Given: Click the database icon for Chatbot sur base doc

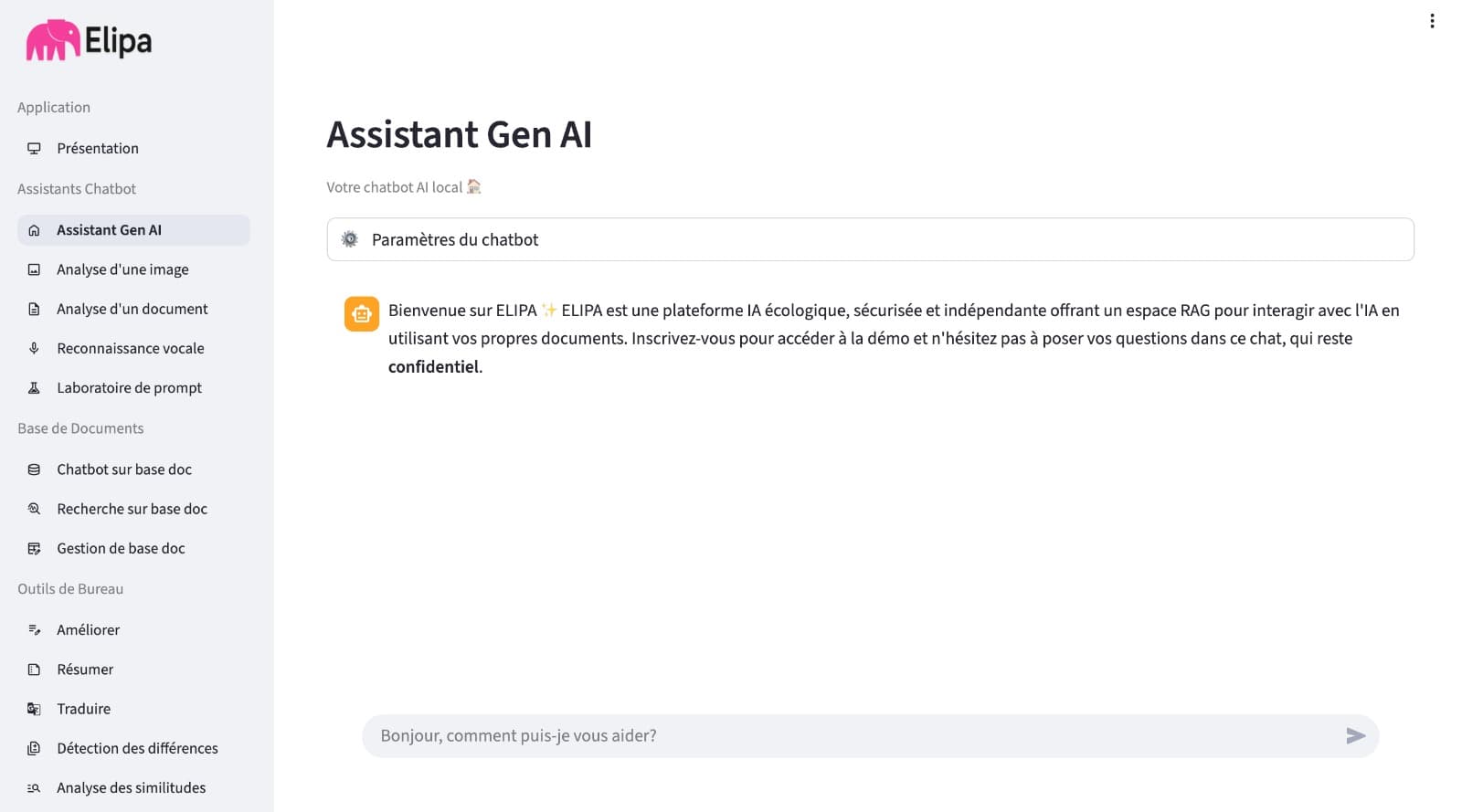Looking at the screenshot, I should 35,469.
